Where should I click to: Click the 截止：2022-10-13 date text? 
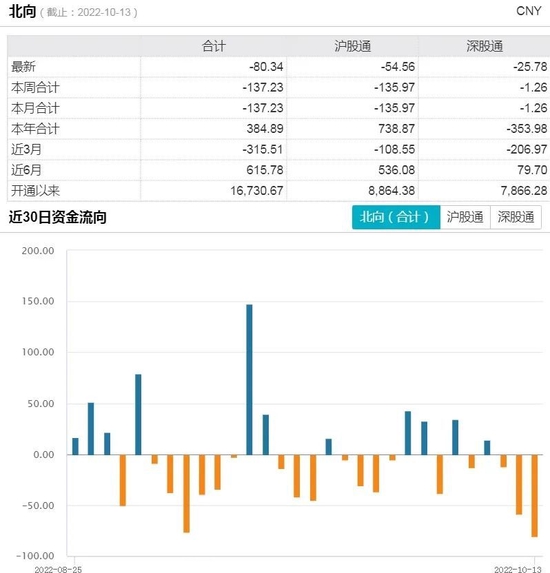tap(89, 12)
